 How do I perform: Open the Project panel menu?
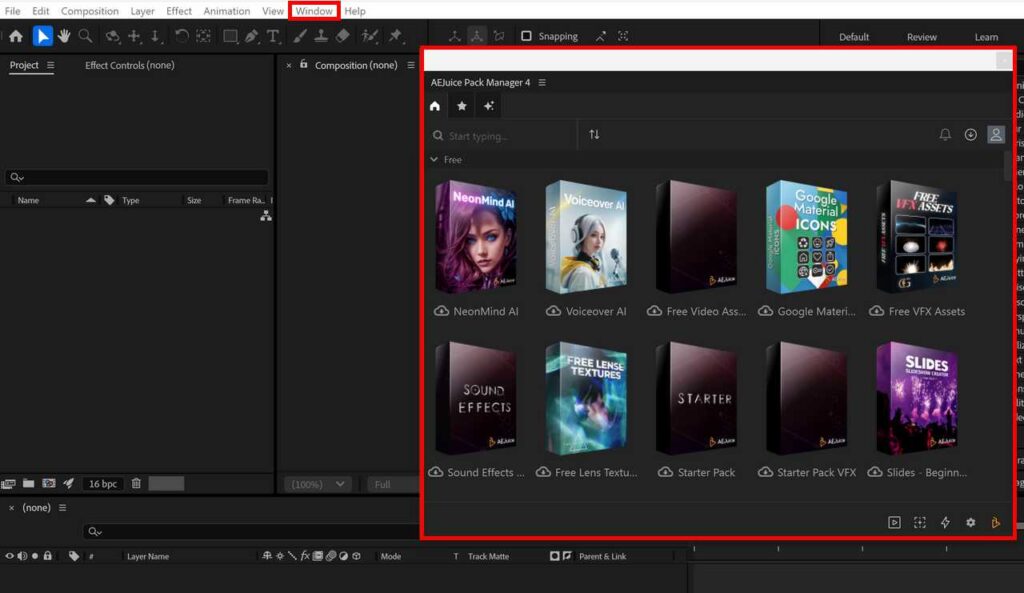tap(50, 65)
